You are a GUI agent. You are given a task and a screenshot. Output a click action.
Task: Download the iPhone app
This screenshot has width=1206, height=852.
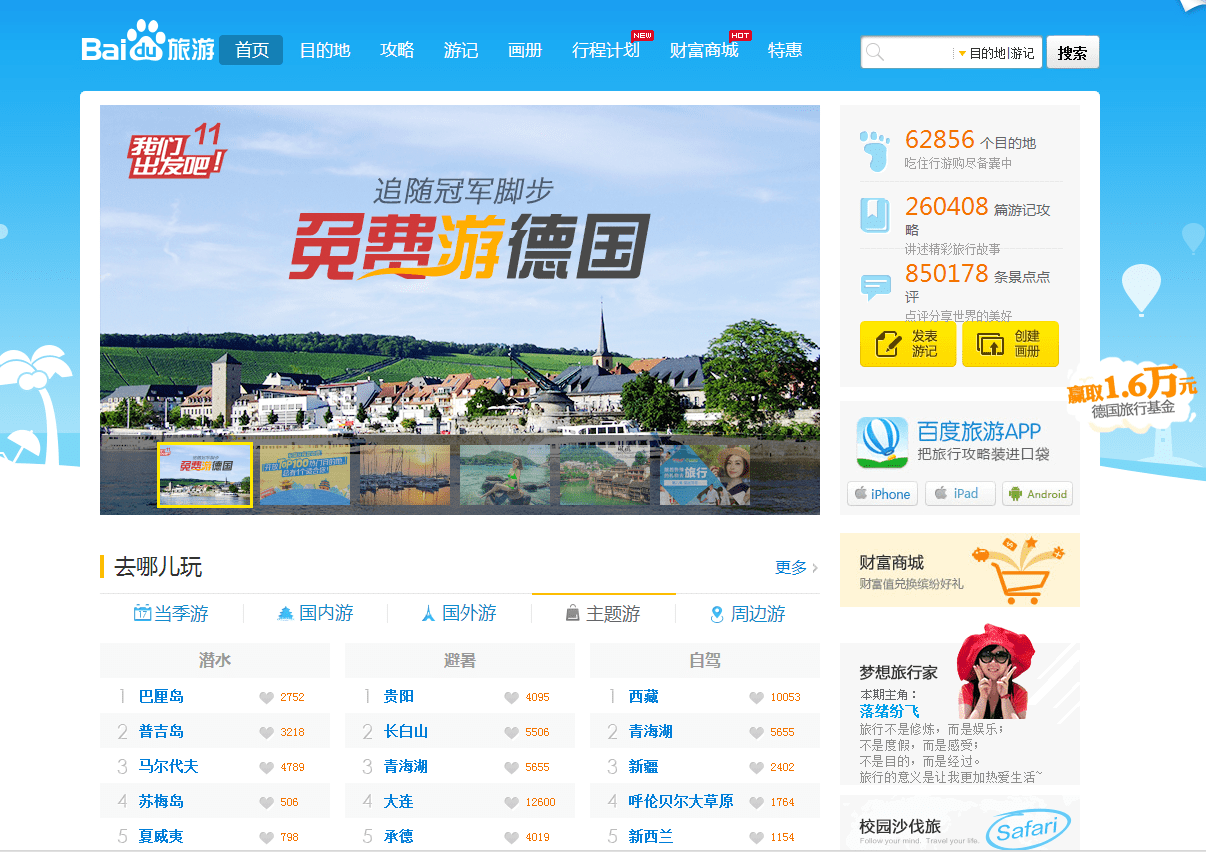point(882,494)
